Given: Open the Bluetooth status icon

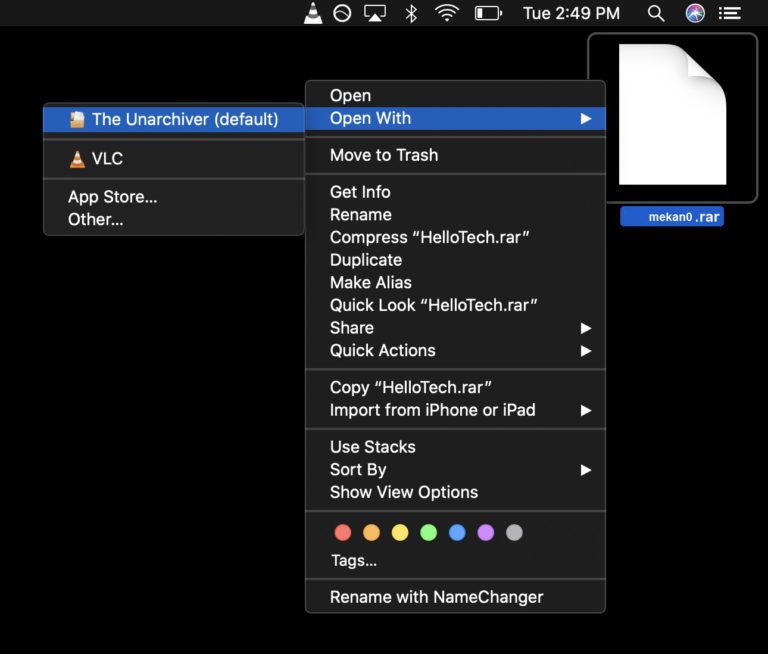Looking at the screenshot, I should tap(410, 13).
